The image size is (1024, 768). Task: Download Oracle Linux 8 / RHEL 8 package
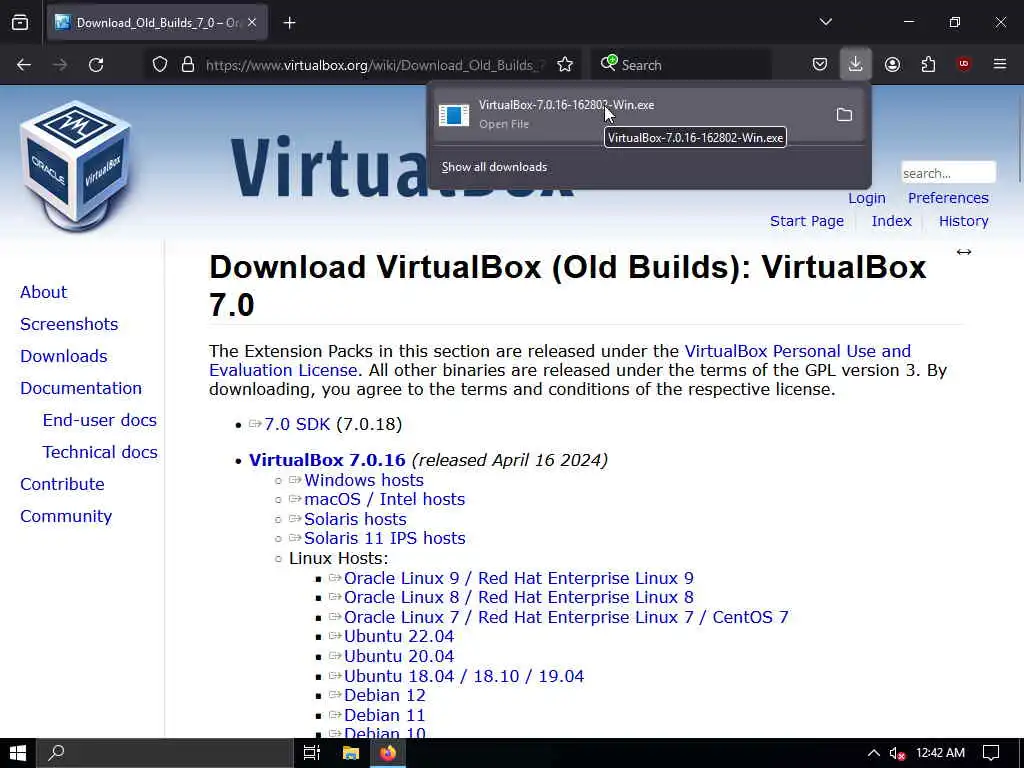pos(519,598)
